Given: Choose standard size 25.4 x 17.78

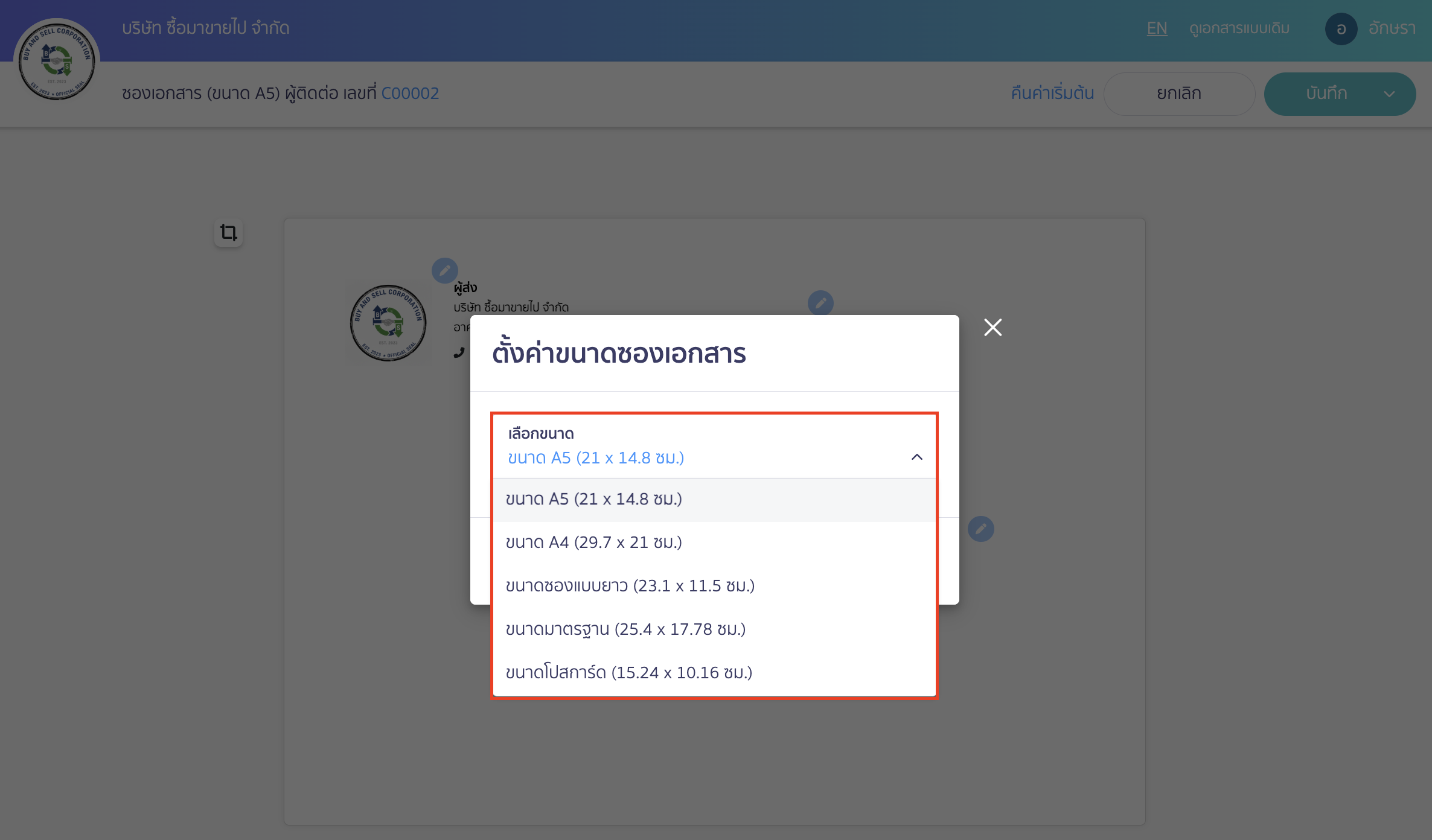Looking at the screenshot, I should click(x=625, y=629).
